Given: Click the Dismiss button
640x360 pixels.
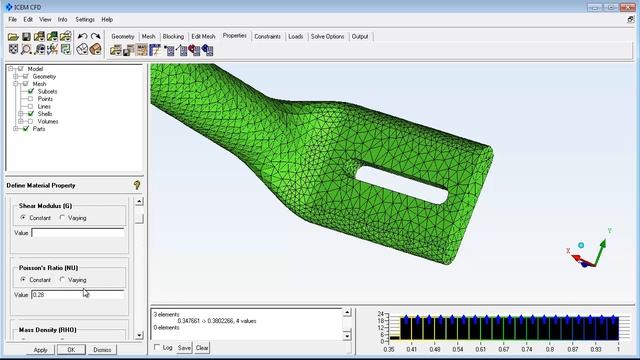Looking at the screenshot, I should click(x=102, y=350).
